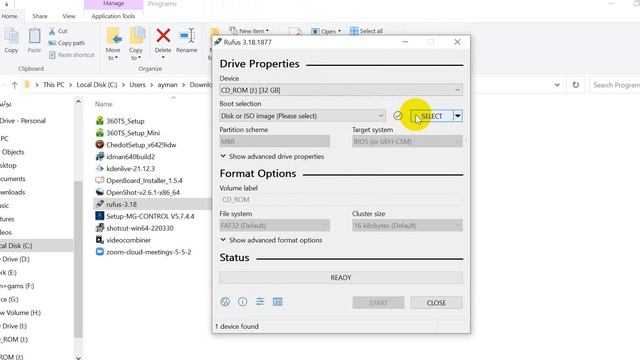Show Rufus about information icon
The image size is (640, 360).
point(242,302)
